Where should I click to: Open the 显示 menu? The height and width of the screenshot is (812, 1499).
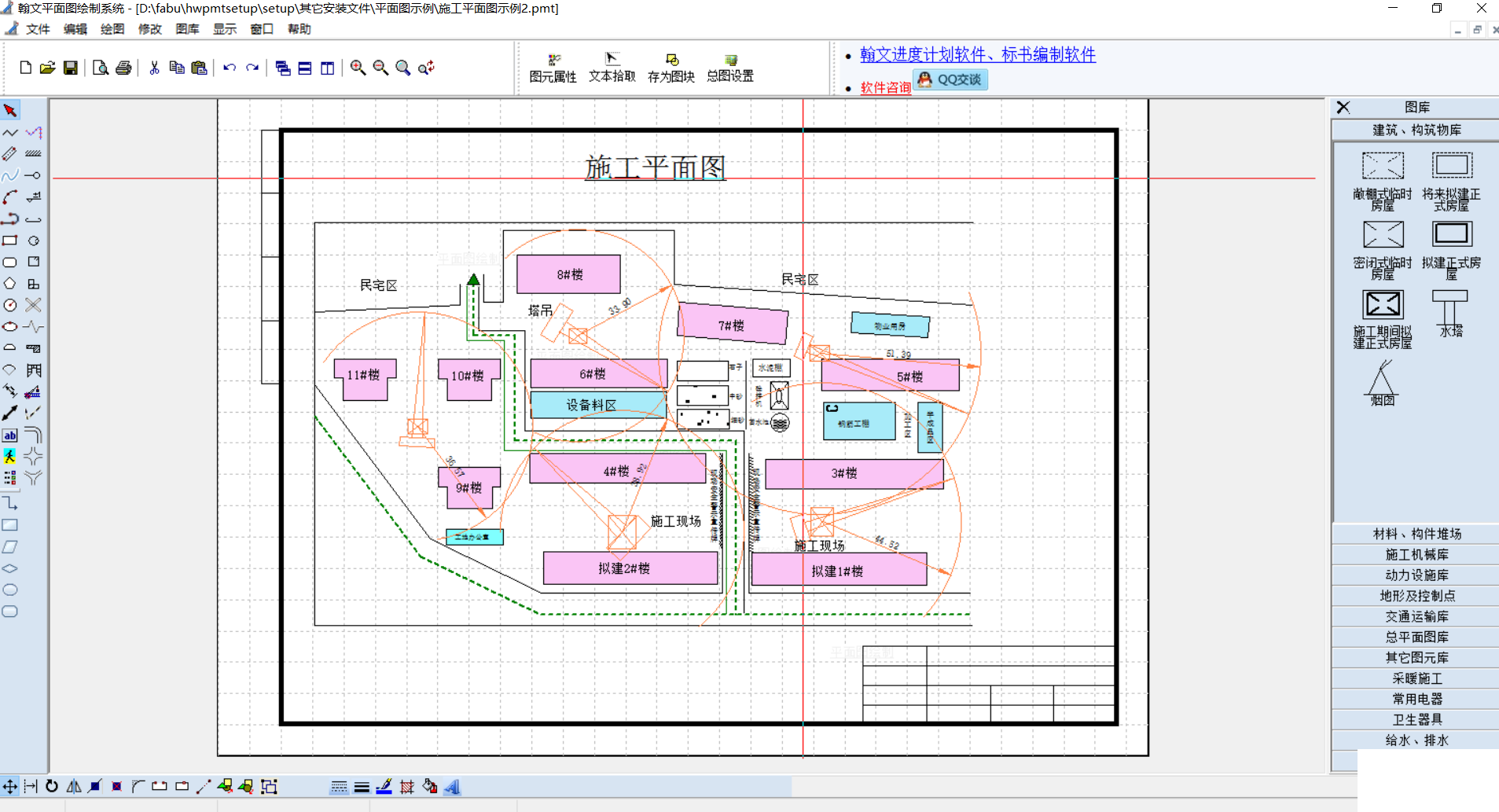[x=225, y=29]
